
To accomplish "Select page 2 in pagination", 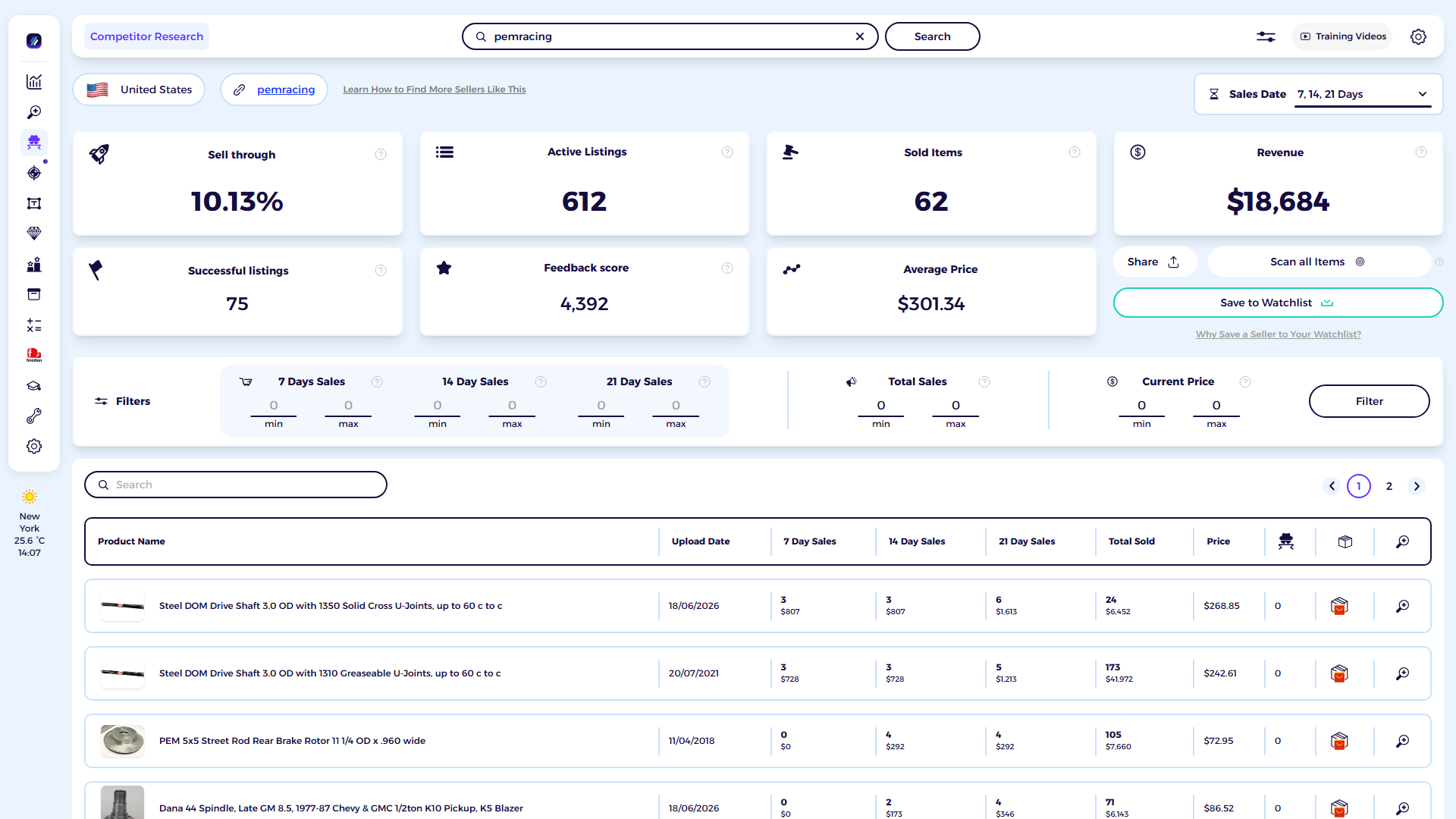I will (1389, 486).
